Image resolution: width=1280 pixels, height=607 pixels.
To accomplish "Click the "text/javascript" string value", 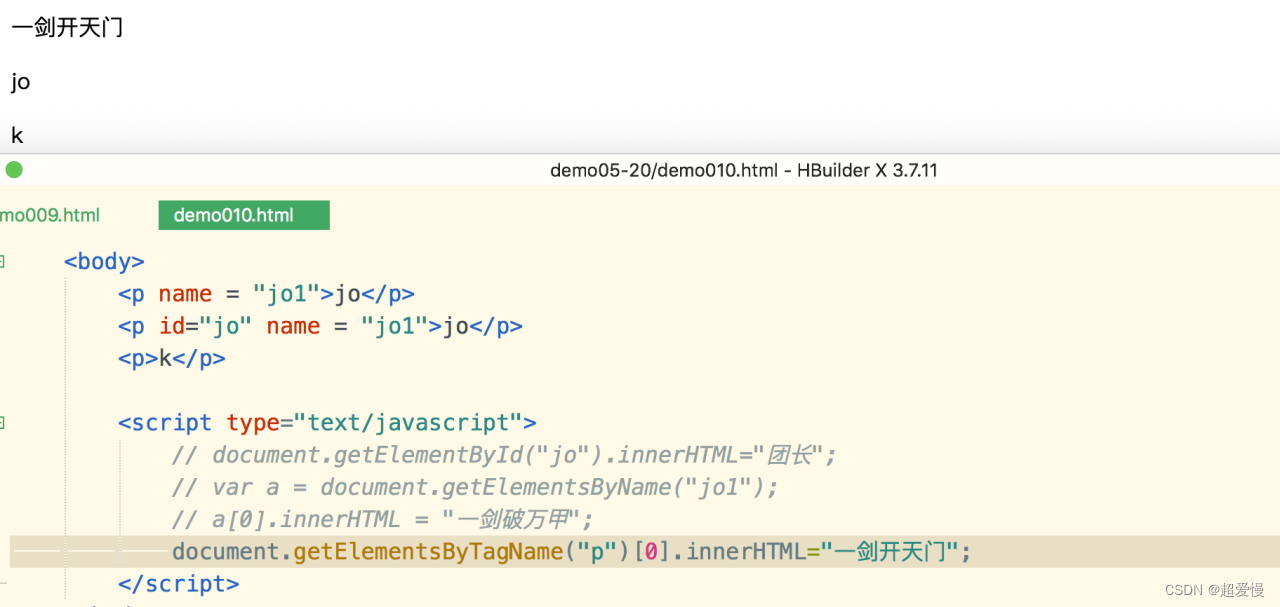I will (x=408, y=423).
